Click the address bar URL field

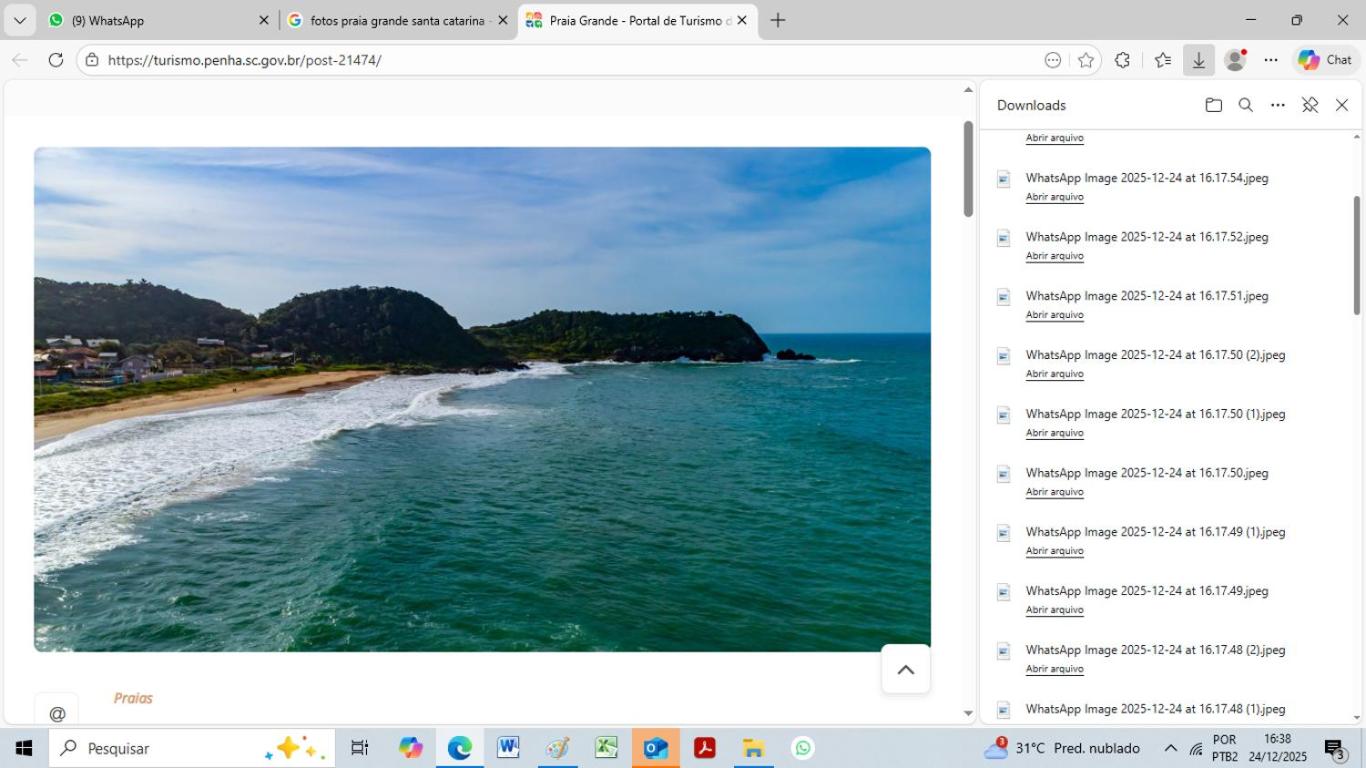[560, 60]
